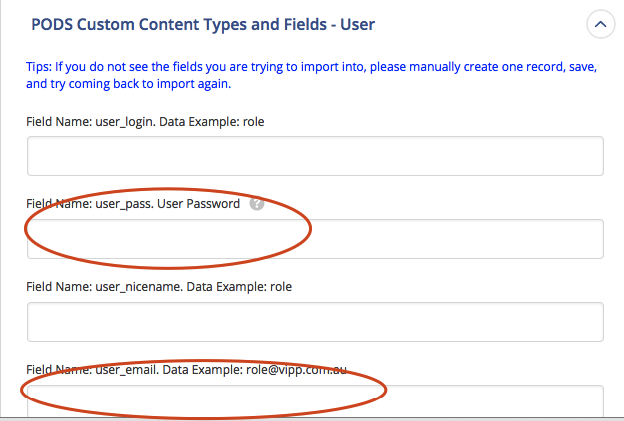624x421 pixels.
Task: Click the user_pass input field
Action: pyautogui.click(x=315, y=239)
